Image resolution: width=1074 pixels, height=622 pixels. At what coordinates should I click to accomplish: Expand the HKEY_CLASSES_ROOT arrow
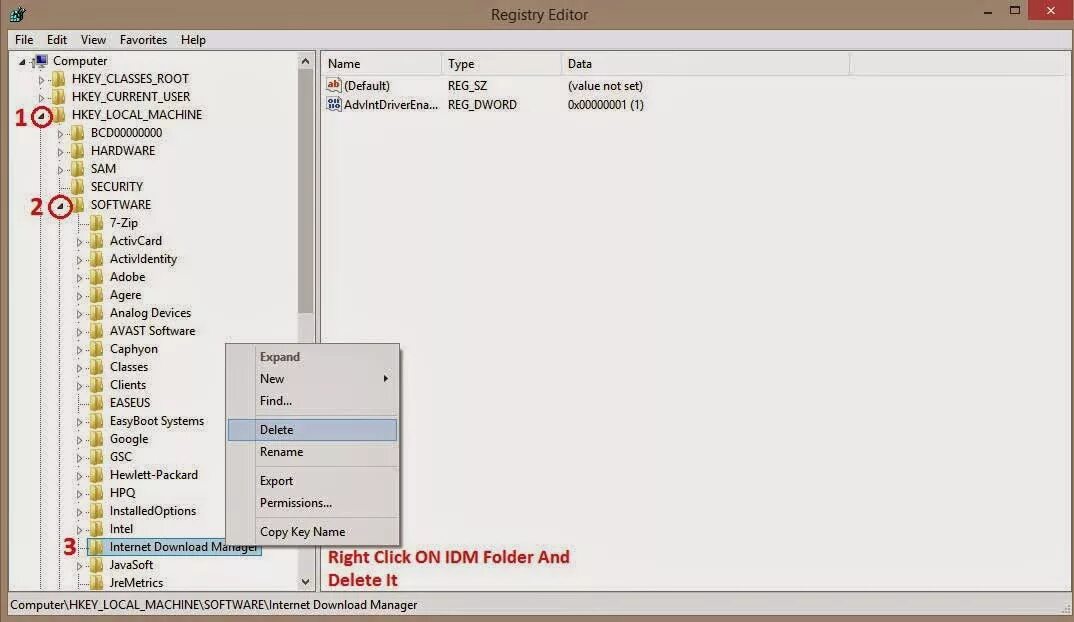tap(41, 79)
